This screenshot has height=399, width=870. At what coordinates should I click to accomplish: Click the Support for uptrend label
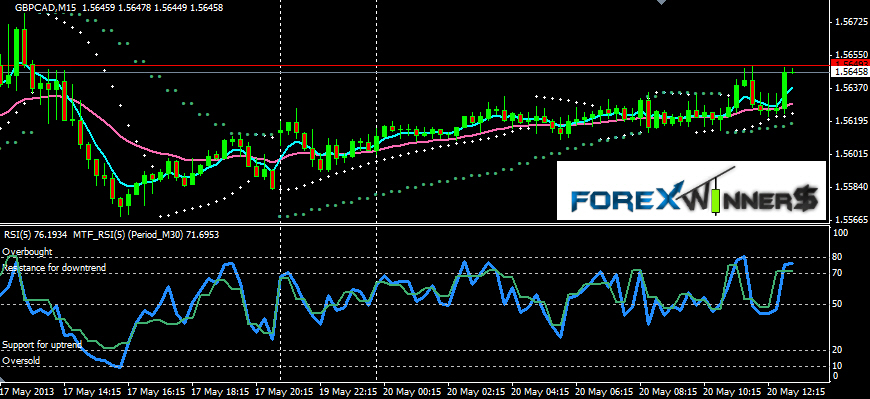tap(42, 345)
